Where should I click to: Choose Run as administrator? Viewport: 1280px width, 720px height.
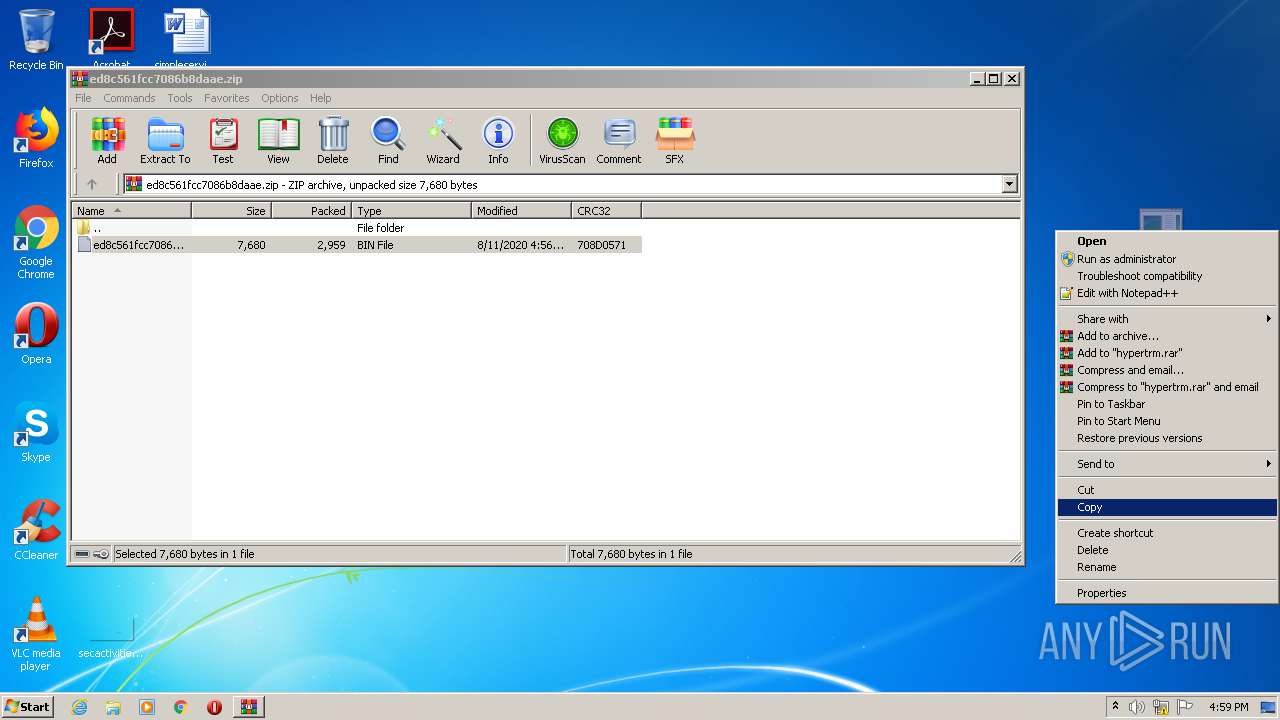pyautogui.click(x=1167, y=259)
